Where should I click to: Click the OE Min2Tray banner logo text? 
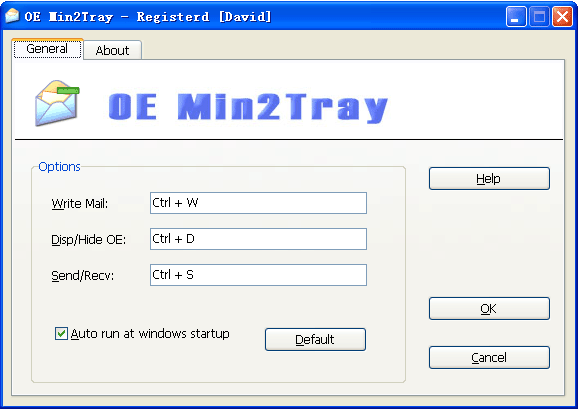[x=248, y=107]
